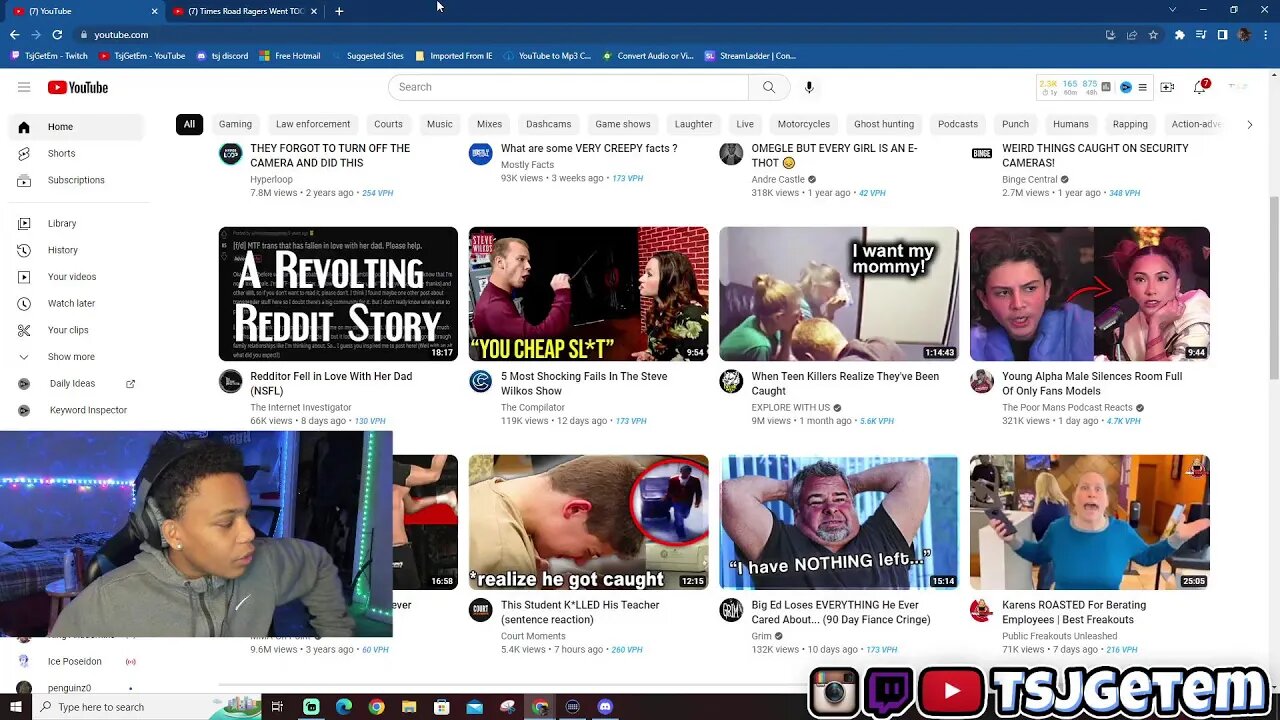The height and width of the screenshot is (720, 1280).
Task: Select the Gaming filter chip
Action: tap(235, 124)
